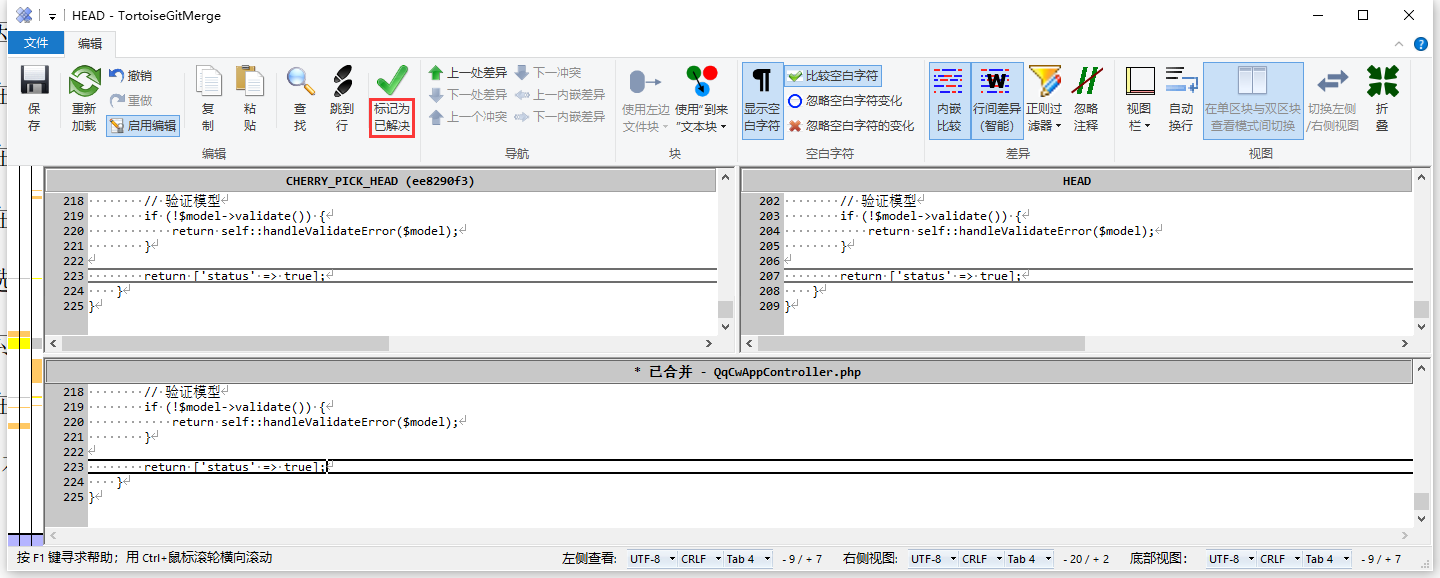
Task: Click 已合并 - QqCwAppController.php pane header
Action: [x=728, y=371]
